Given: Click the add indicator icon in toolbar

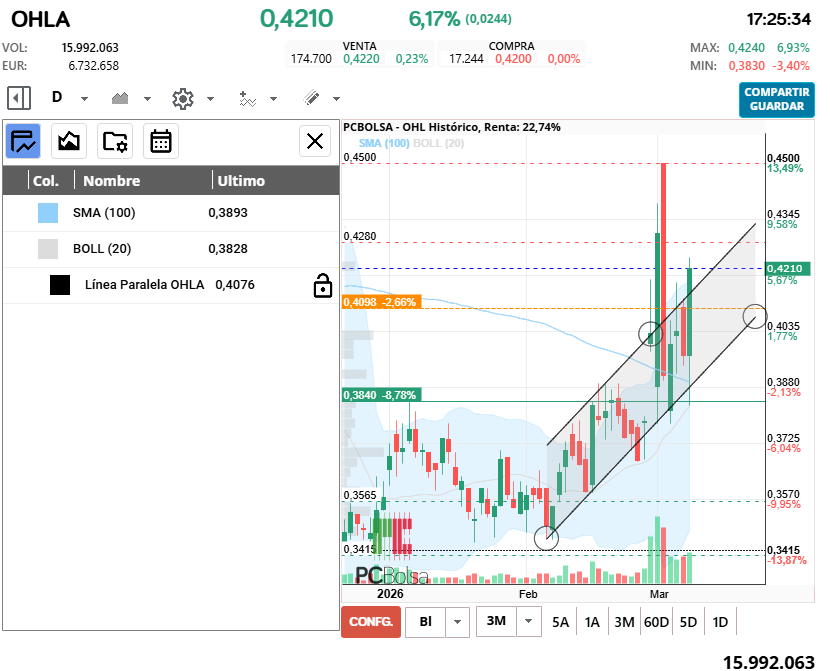Looking at the screenshot, I should 248,98.
